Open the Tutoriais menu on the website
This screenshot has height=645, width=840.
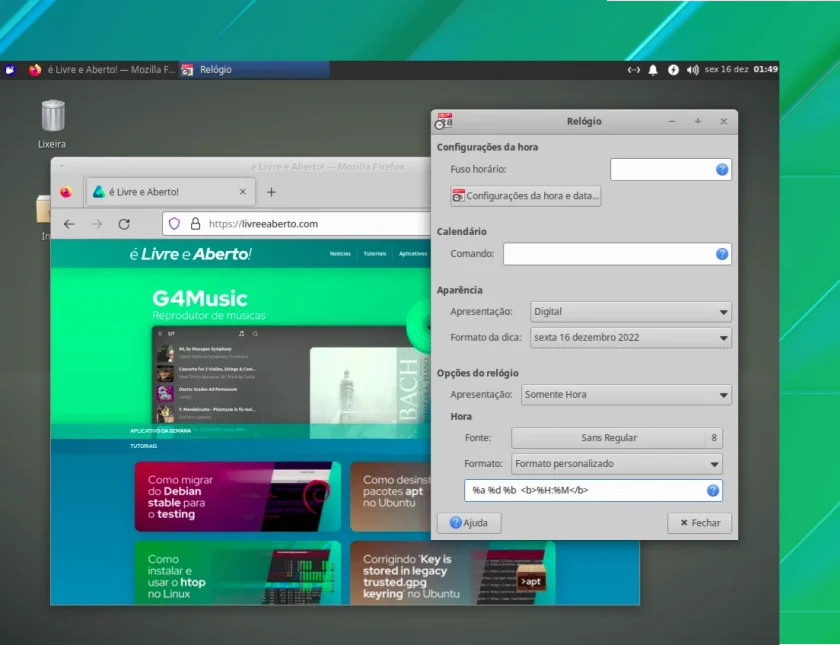(x=375, y=254)
